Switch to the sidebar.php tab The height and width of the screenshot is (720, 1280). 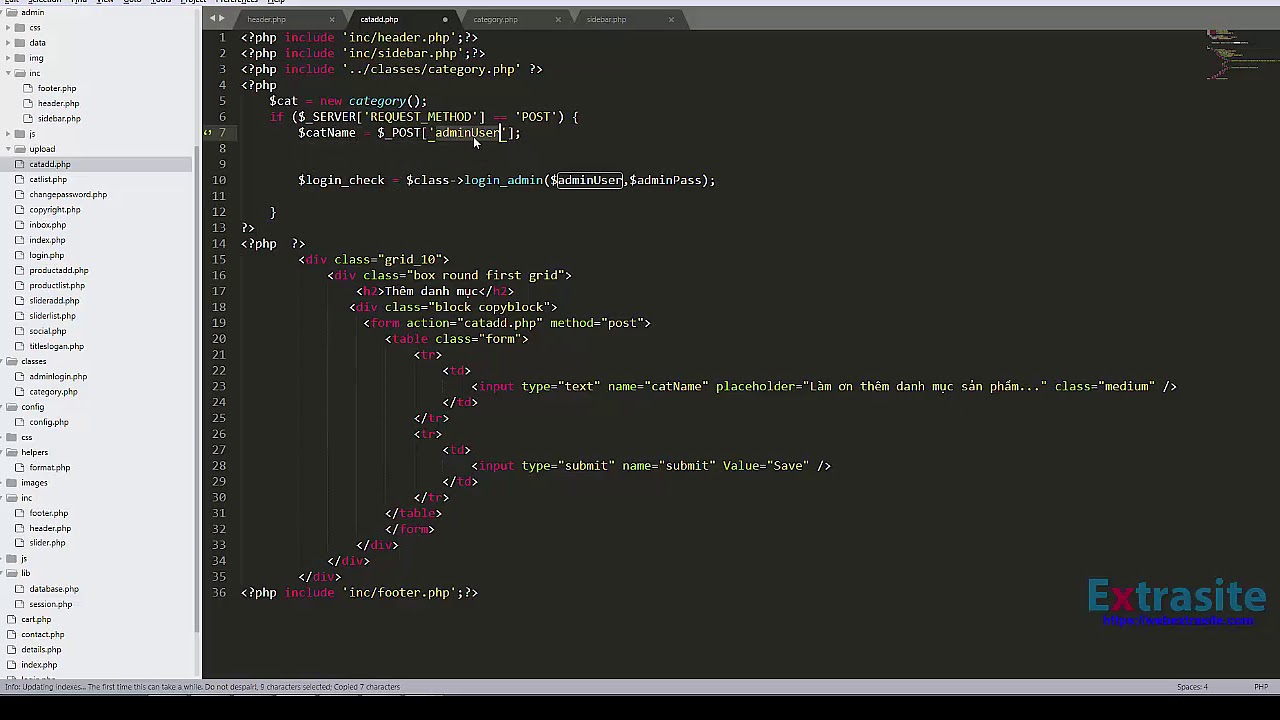click(606, 19)
